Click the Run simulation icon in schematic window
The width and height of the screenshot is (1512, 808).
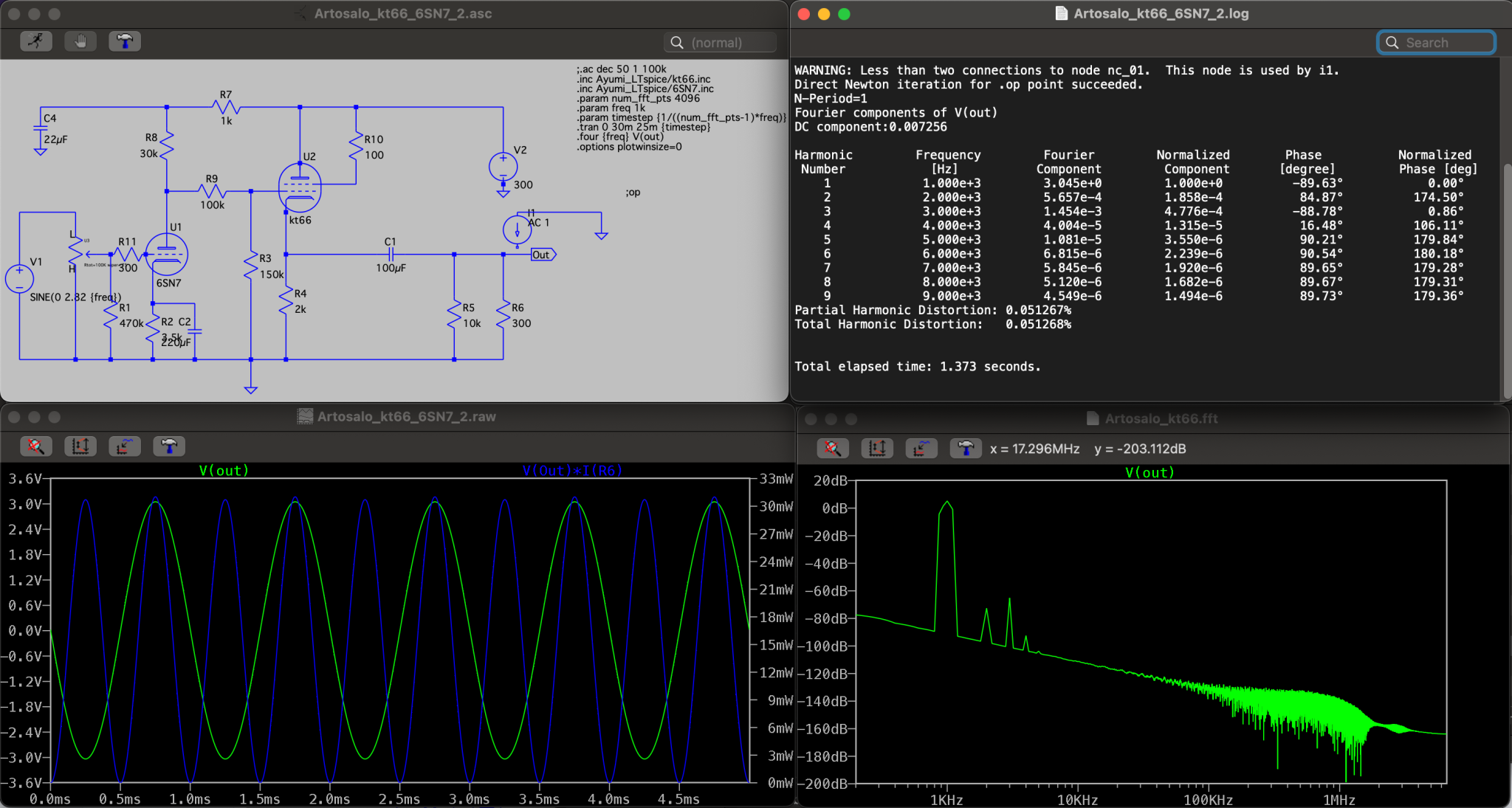click(x=36, y=42)
